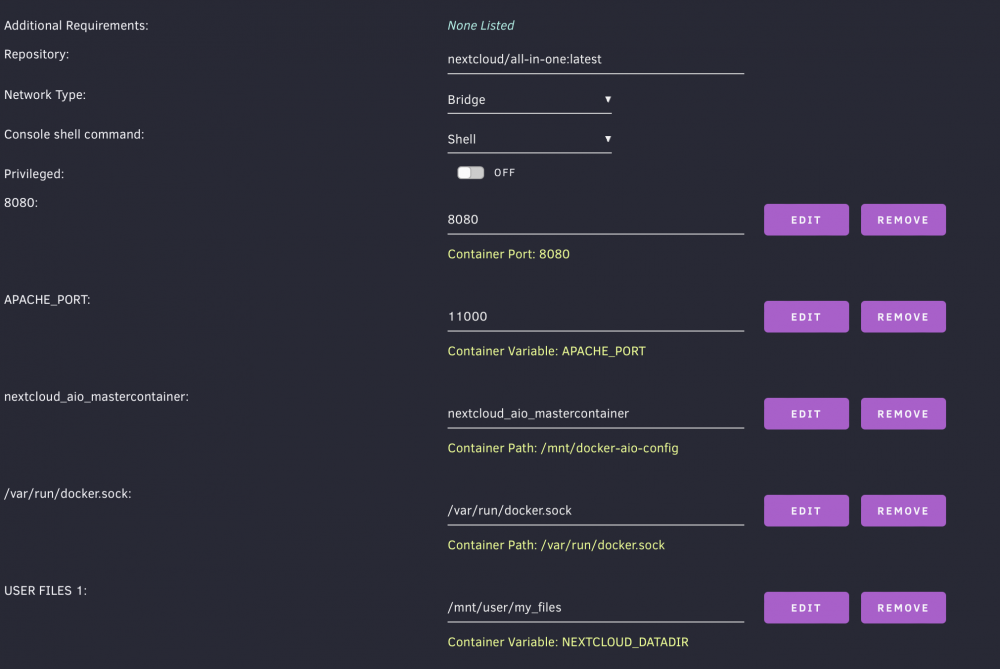This screenshot has width=1000, height=669.
Task: Click the 8080: label
Action: (21, 203)
